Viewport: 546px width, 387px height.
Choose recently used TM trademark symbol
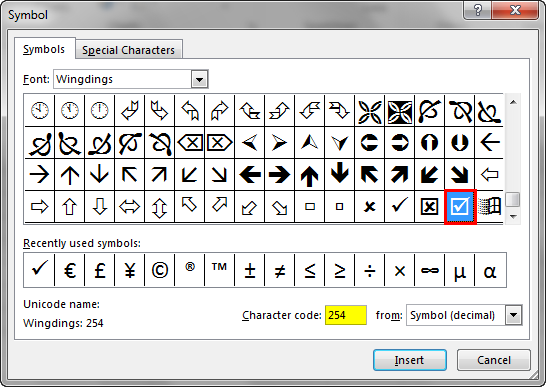coord(220,270)
